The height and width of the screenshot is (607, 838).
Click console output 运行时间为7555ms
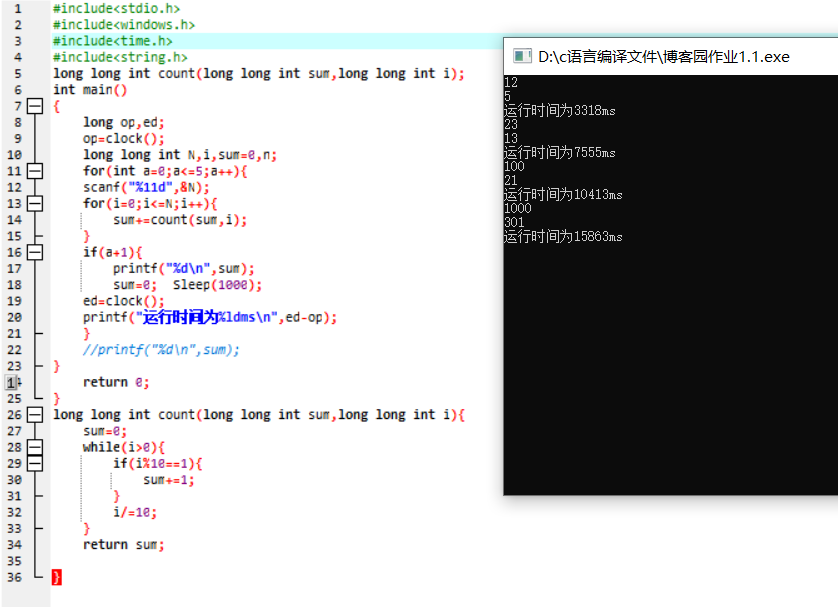pos(560,152)
